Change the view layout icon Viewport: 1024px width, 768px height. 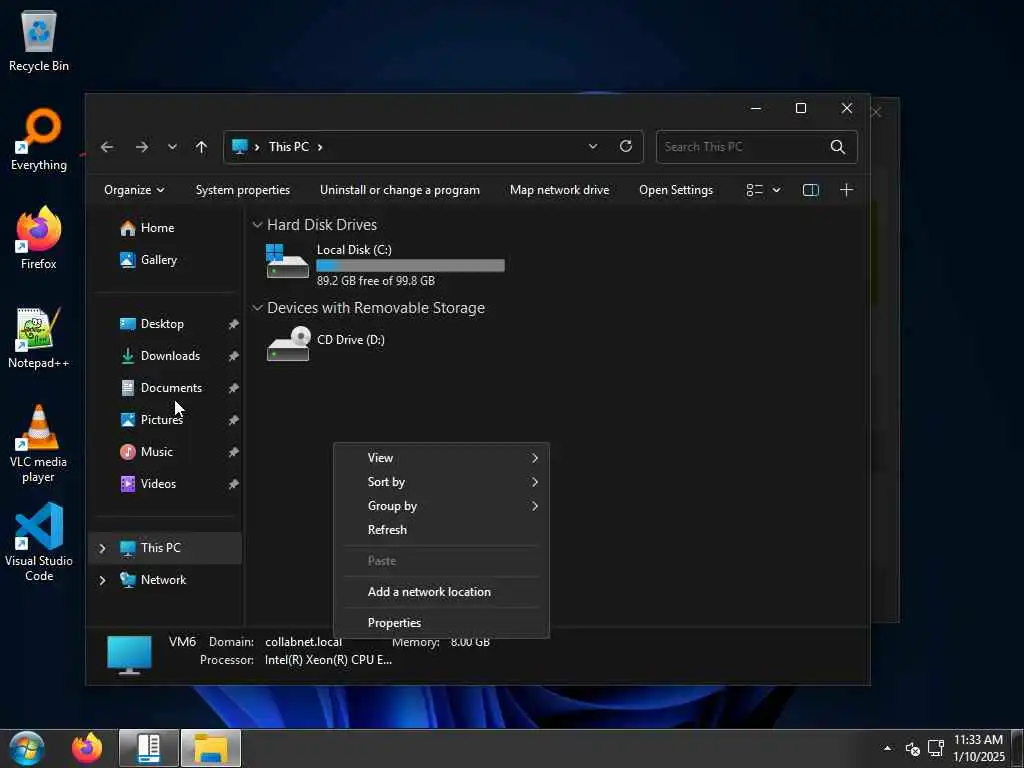tap(754, 190)
